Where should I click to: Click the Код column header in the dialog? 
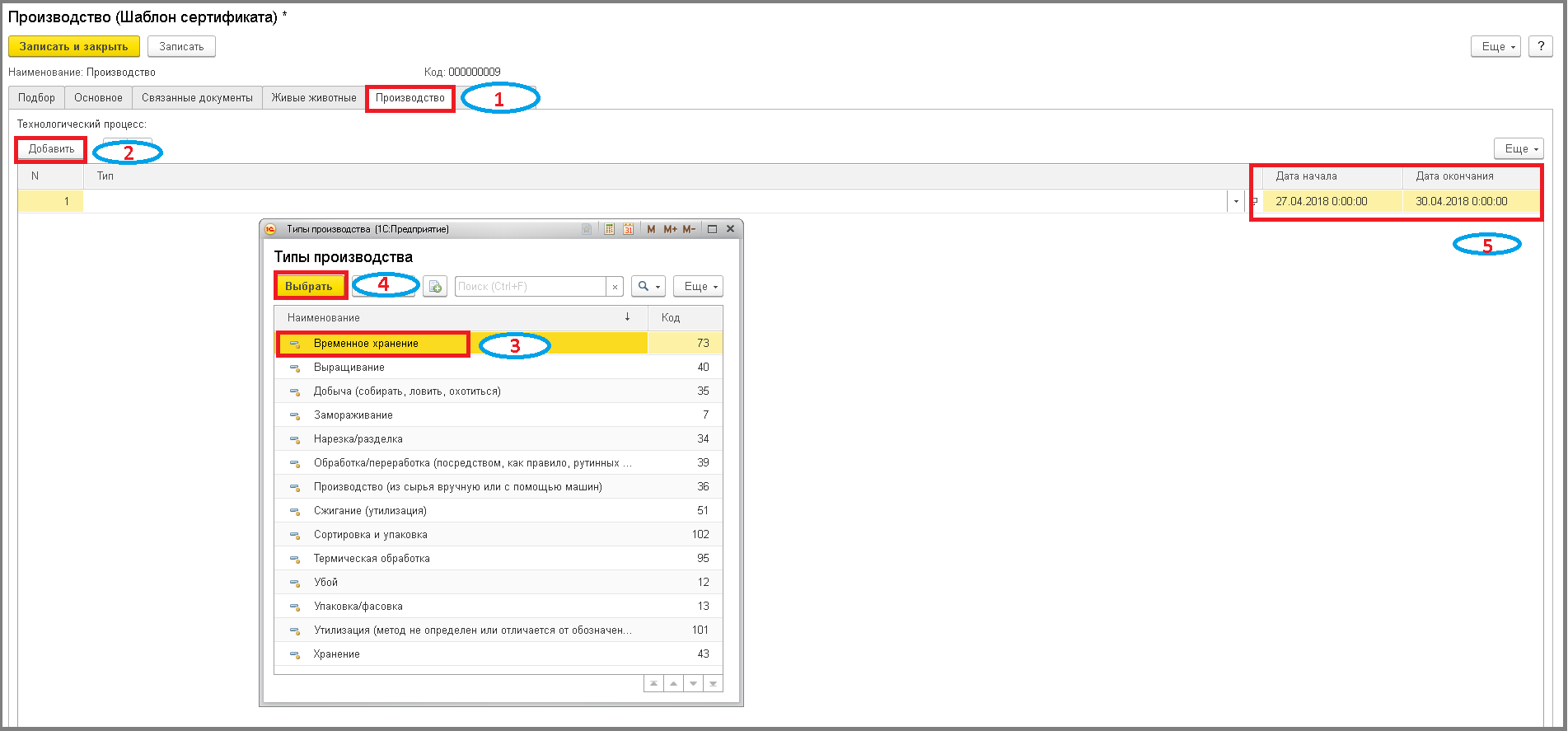tap(686, 317)
